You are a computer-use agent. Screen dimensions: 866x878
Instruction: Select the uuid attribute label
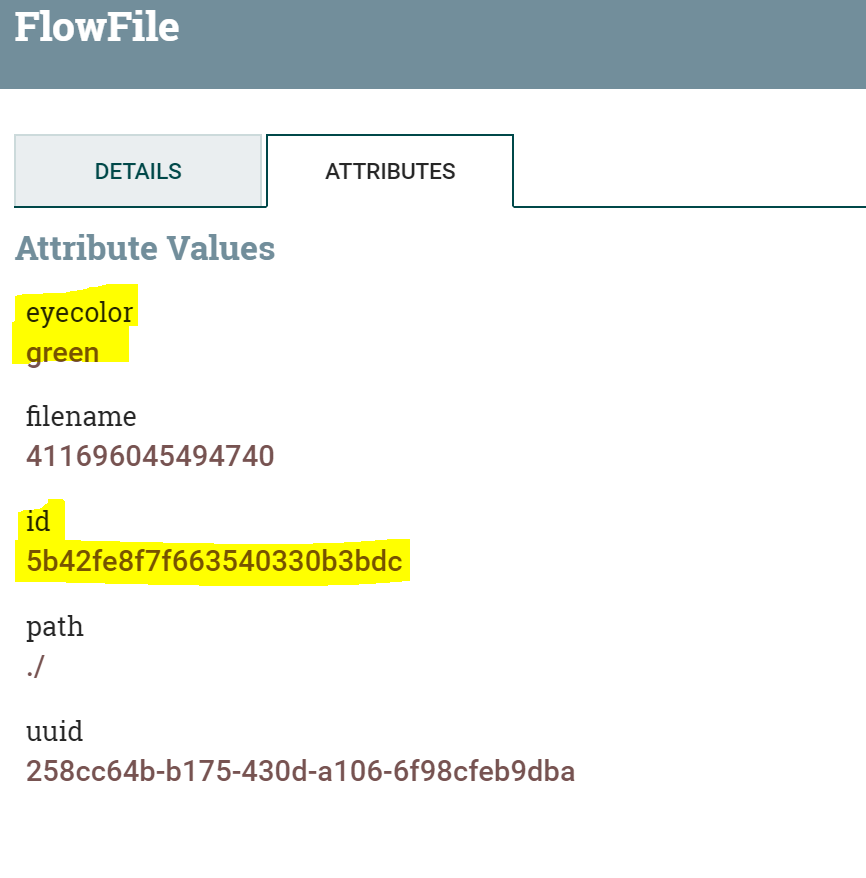54,731
